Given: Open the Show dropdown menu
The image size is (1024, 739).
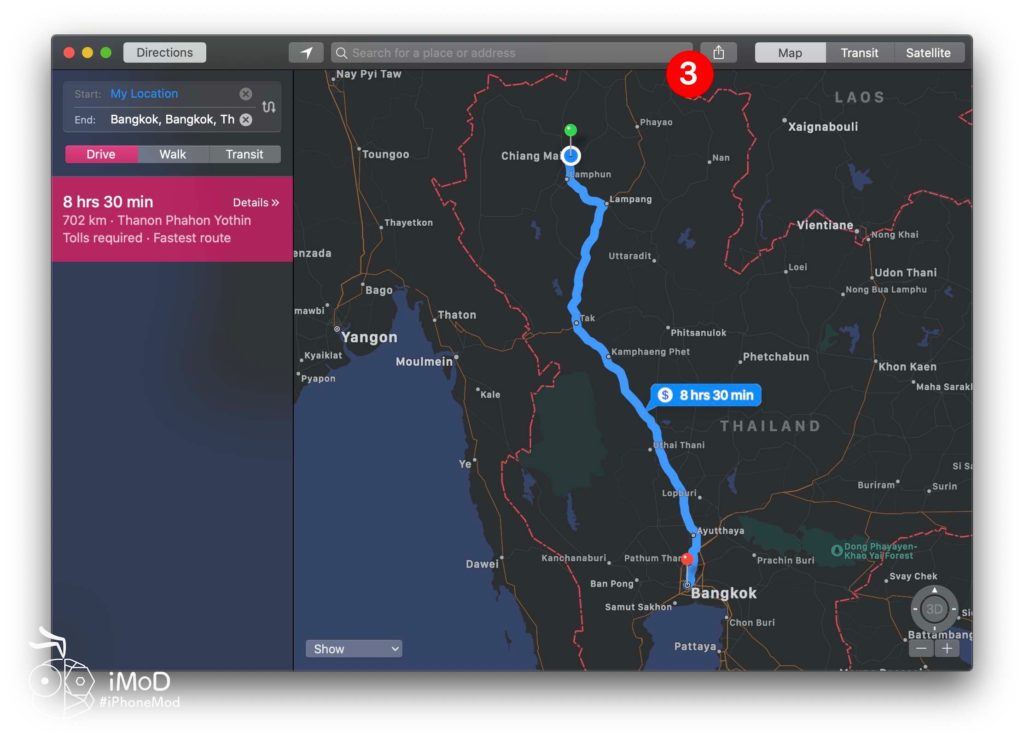Looking at the screenshot, I should [x=354, y=648].
